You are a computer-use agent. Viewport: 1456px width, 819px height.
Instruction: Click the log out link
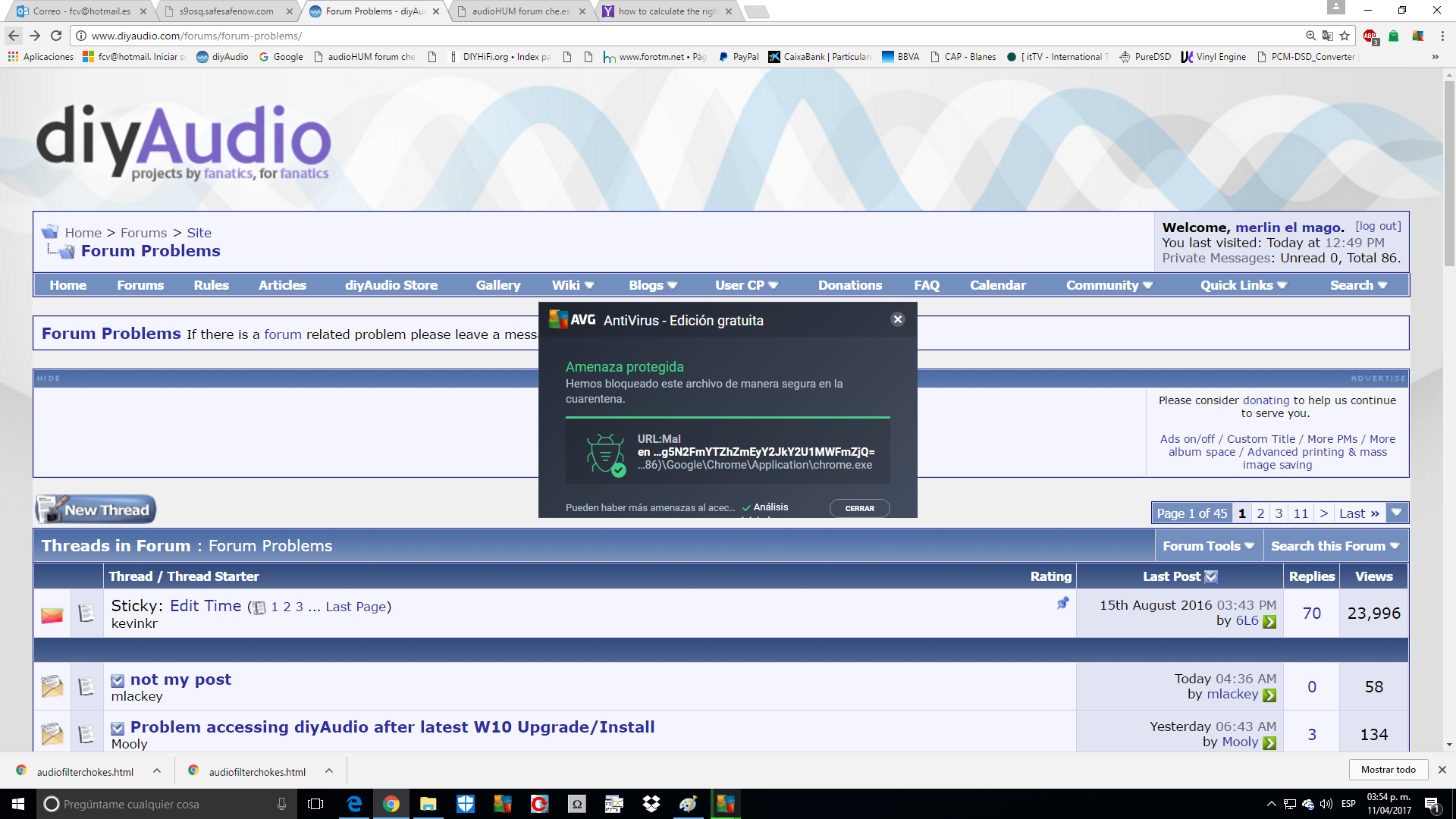click(1378, 226)
